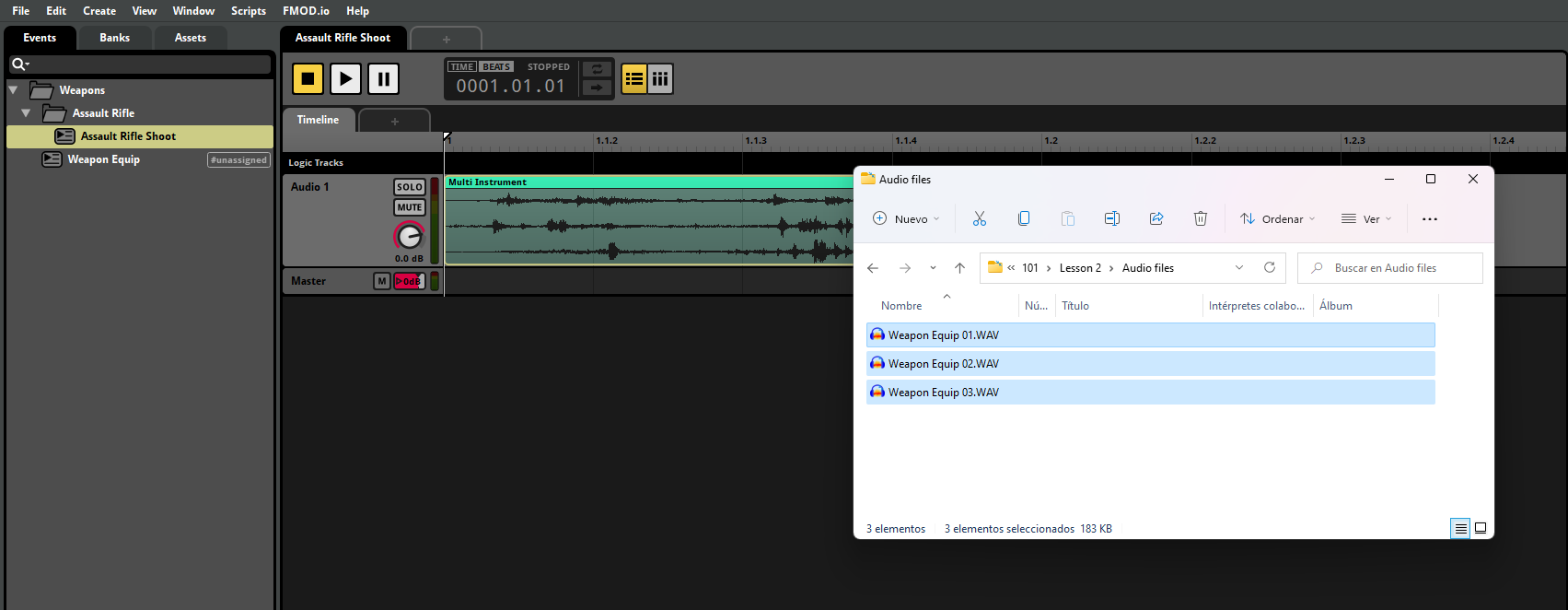This screenshot has width=1568, height=610.
Task: Add a new sheet tab beside Timeline
Action: coord(394,121)
